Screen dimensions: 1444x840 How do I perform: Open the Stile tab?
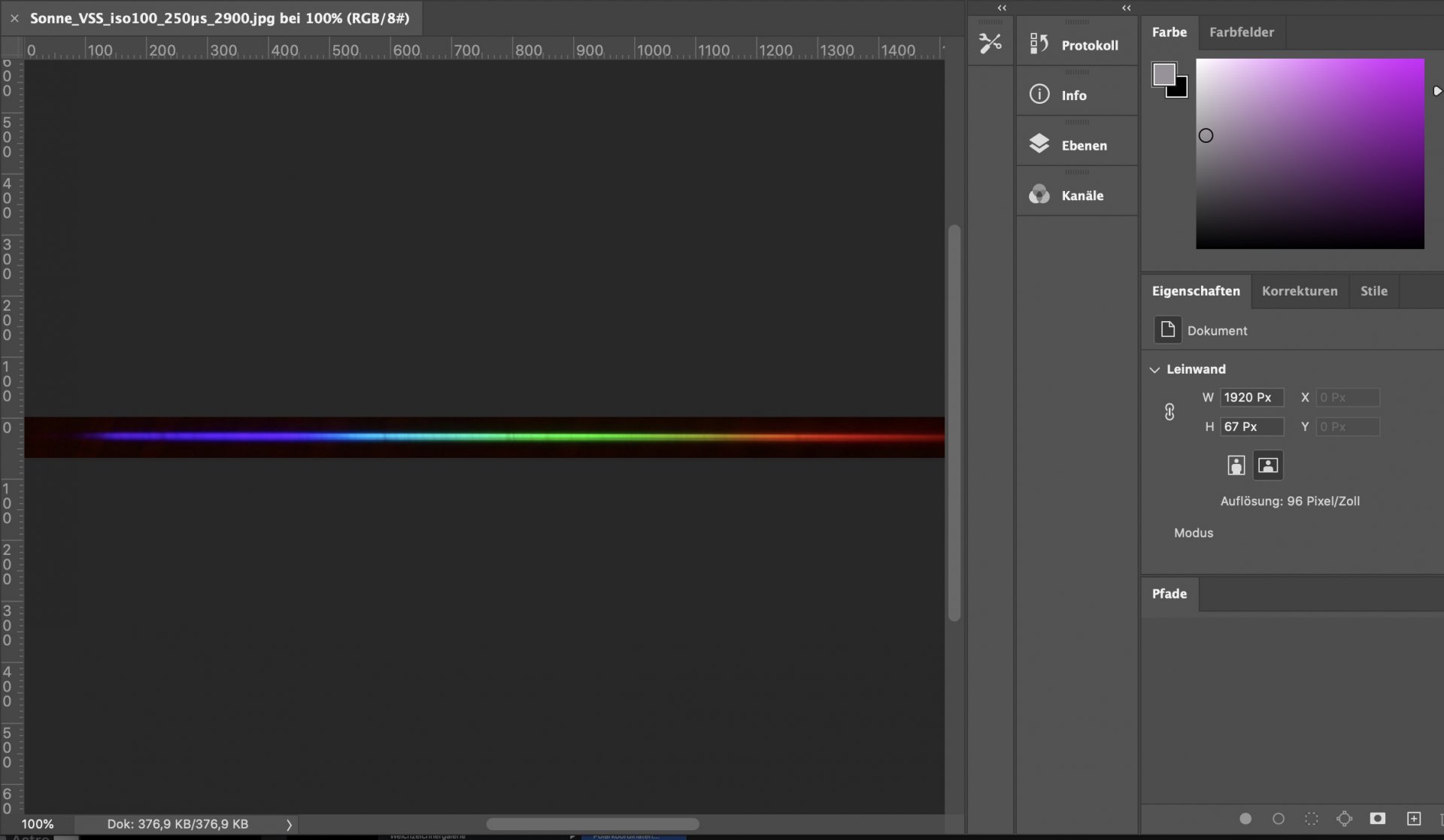coord(1373,291)
